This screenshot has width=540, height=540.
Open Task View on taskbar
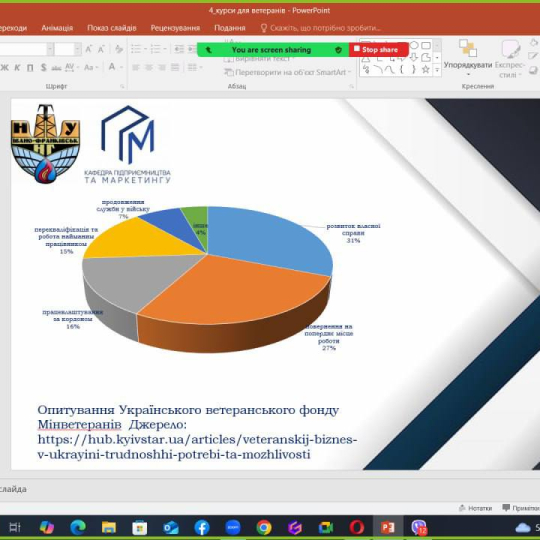click(x=14, y=527)
